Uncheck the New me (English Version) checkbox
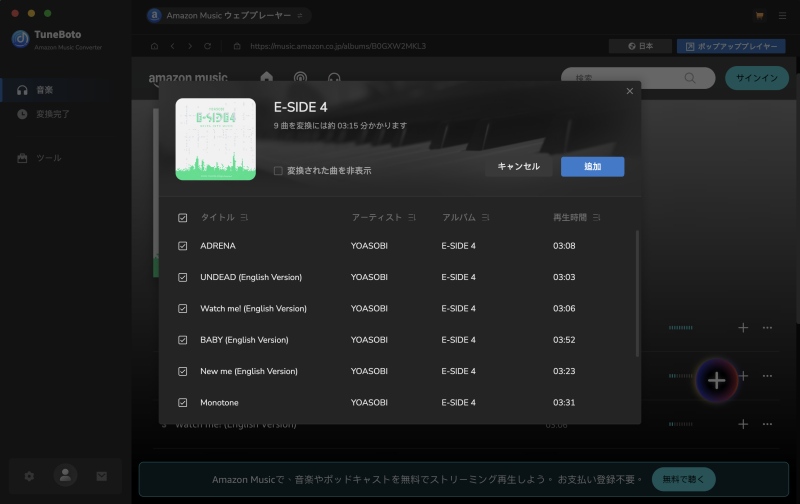The height and width of the screenshot is (504, 800). pos(183,371)
